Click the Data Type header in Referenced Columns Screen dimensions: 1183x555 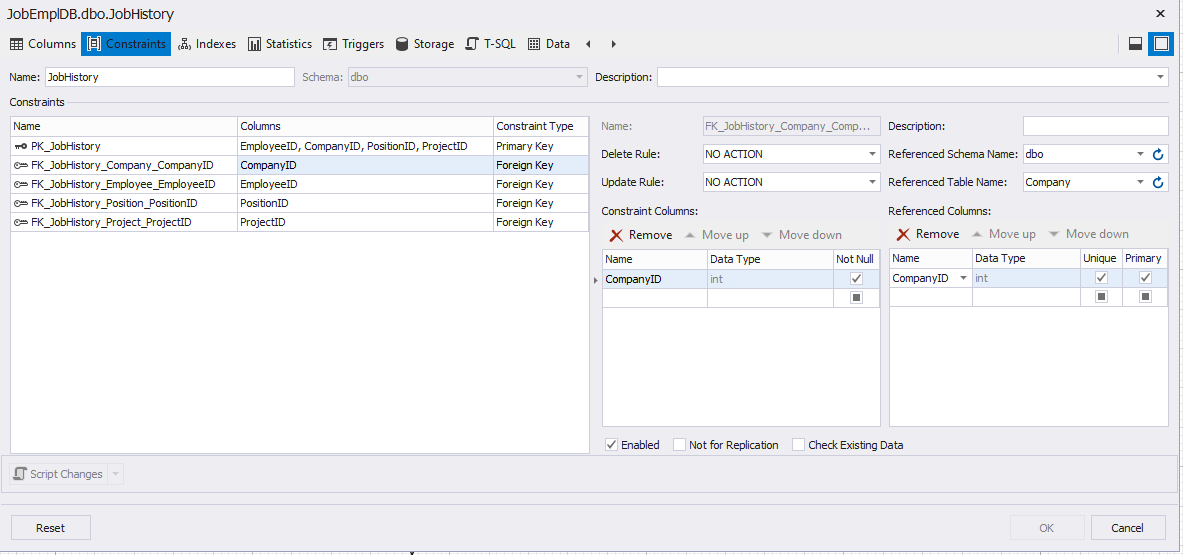(x=1025, y=259)
